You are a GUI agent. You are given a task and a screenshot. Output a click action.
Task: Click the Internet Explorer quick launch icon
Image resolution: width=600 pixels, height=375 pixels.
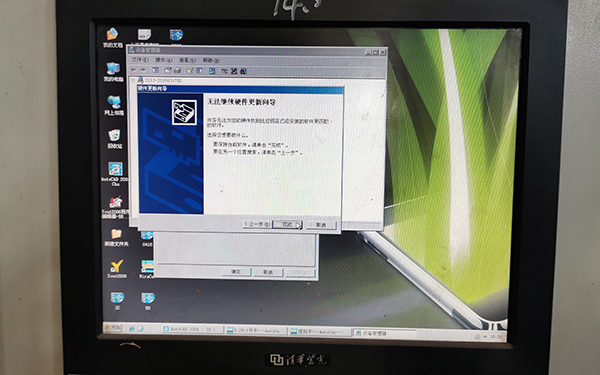[x=132, y=328]
